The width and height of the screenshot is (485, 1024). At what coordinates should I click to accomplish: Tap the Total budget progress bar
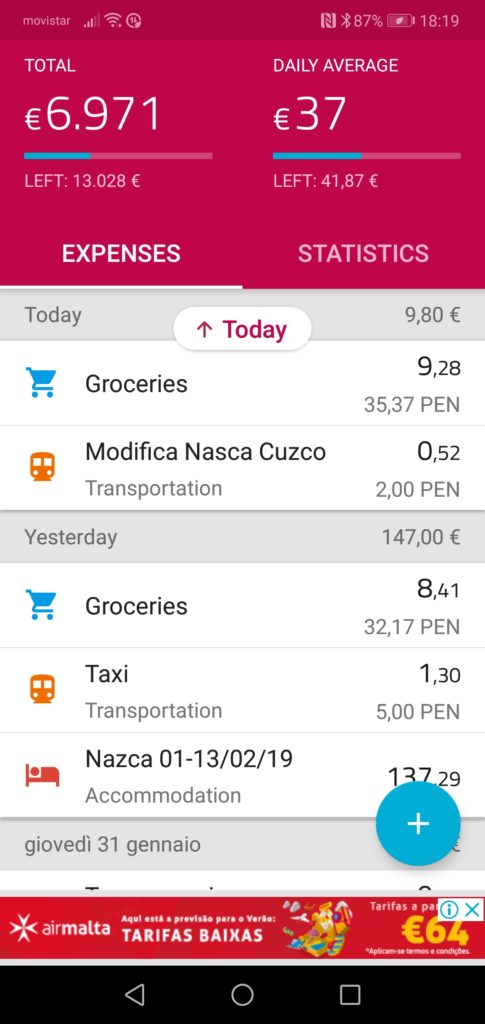click(x=118, y=156)
